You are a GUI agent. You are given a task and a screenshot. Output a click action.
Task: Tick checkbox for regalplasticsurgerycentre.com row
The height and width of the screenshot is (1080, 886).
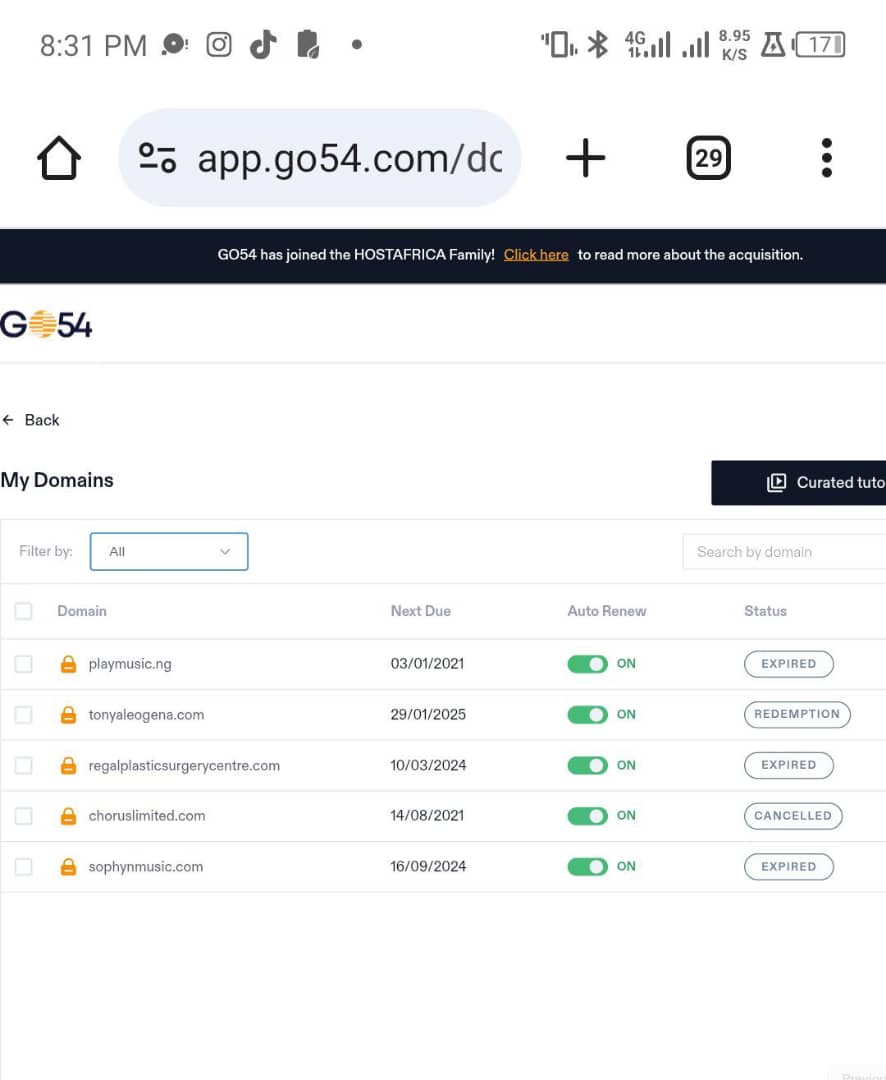[23, 765]
